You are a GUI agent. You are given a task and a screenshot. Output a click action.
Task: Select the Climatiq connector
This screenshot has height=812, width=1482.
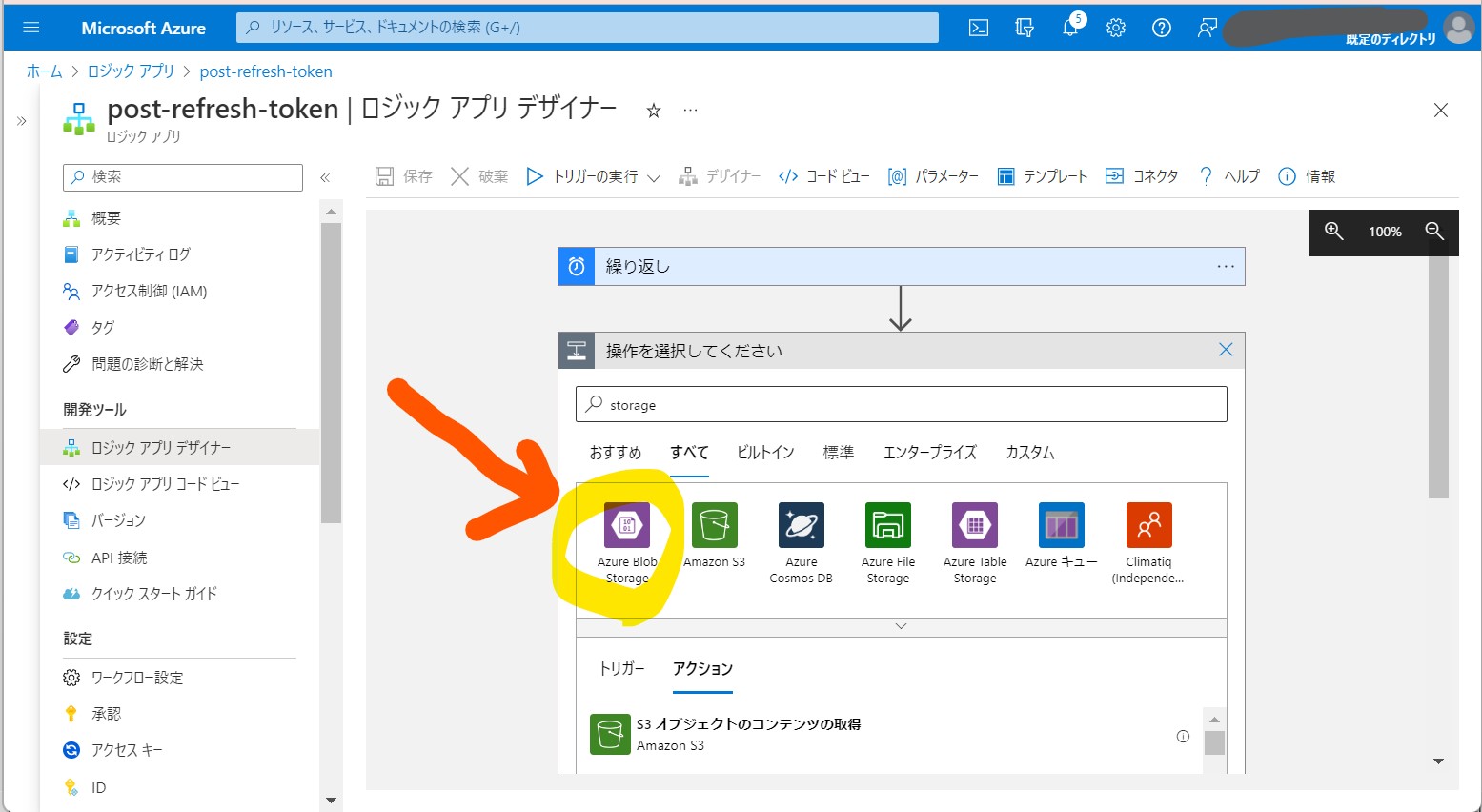(1148, 543)
